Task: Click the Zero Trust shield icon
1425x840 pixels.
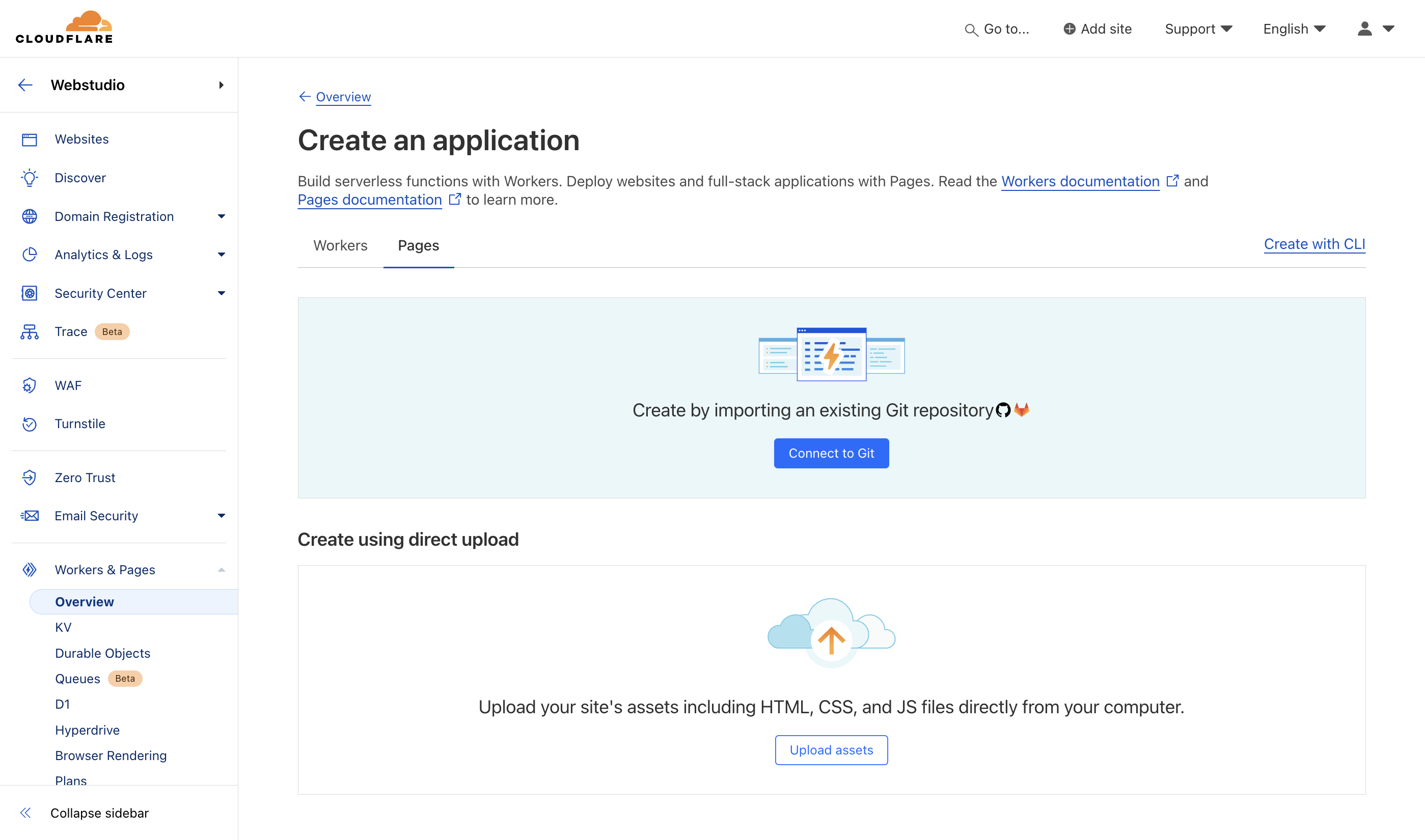Action: (x=30, y=478)
